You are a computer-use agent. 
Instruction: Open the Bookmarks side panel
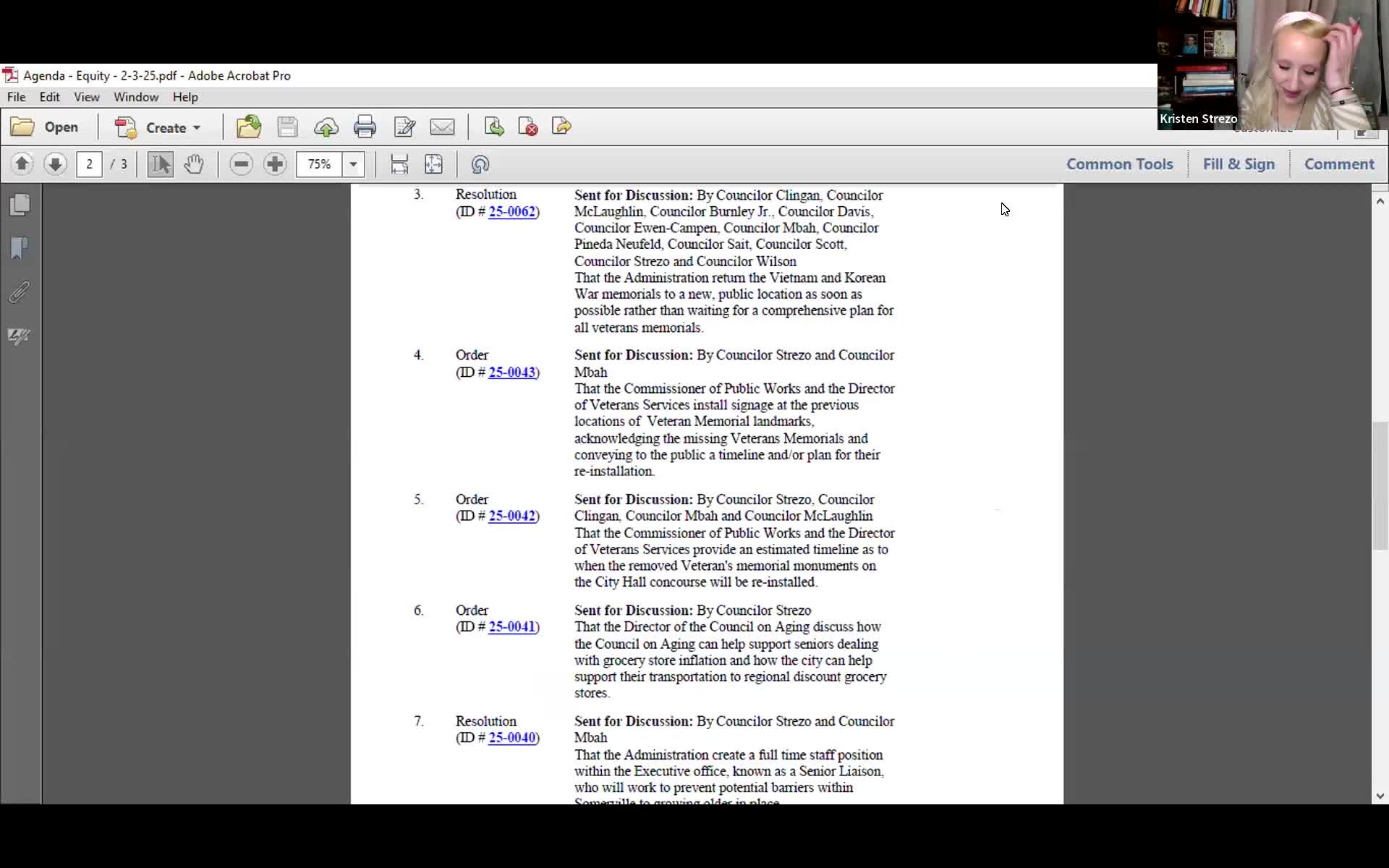(20, 249)
